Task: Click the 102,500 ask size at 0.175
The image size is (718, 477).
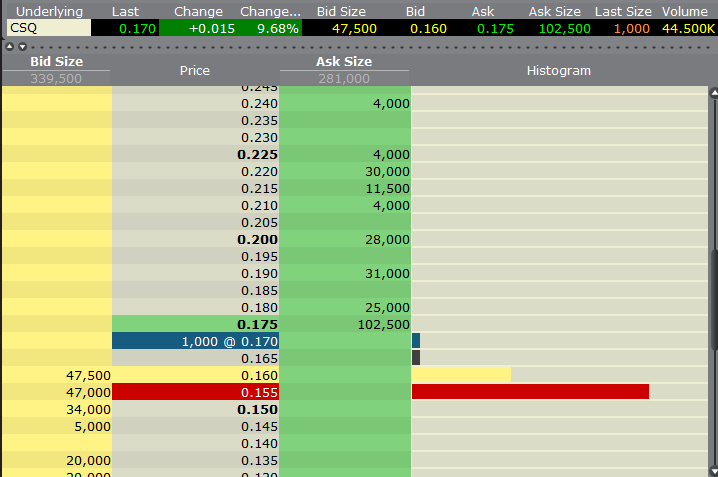Action: 346,324
